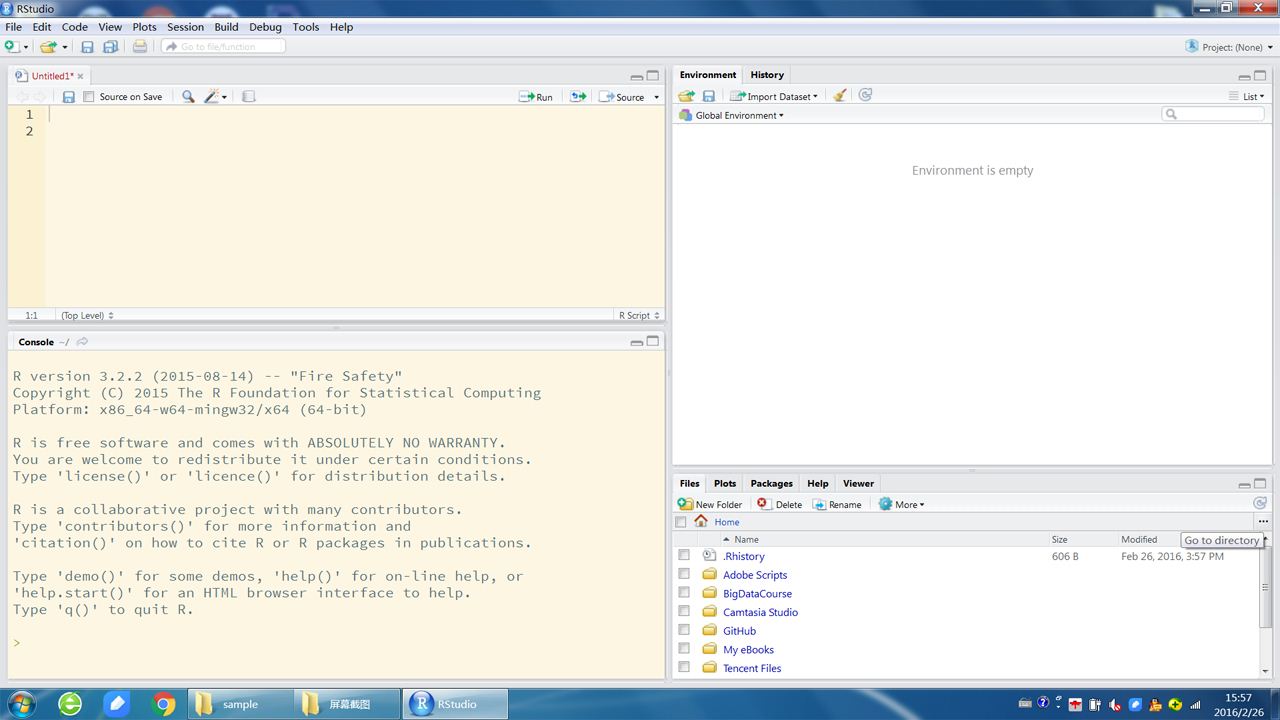
Task: Open the Project (None) dropdown
Action: (x=1230, y=47)
